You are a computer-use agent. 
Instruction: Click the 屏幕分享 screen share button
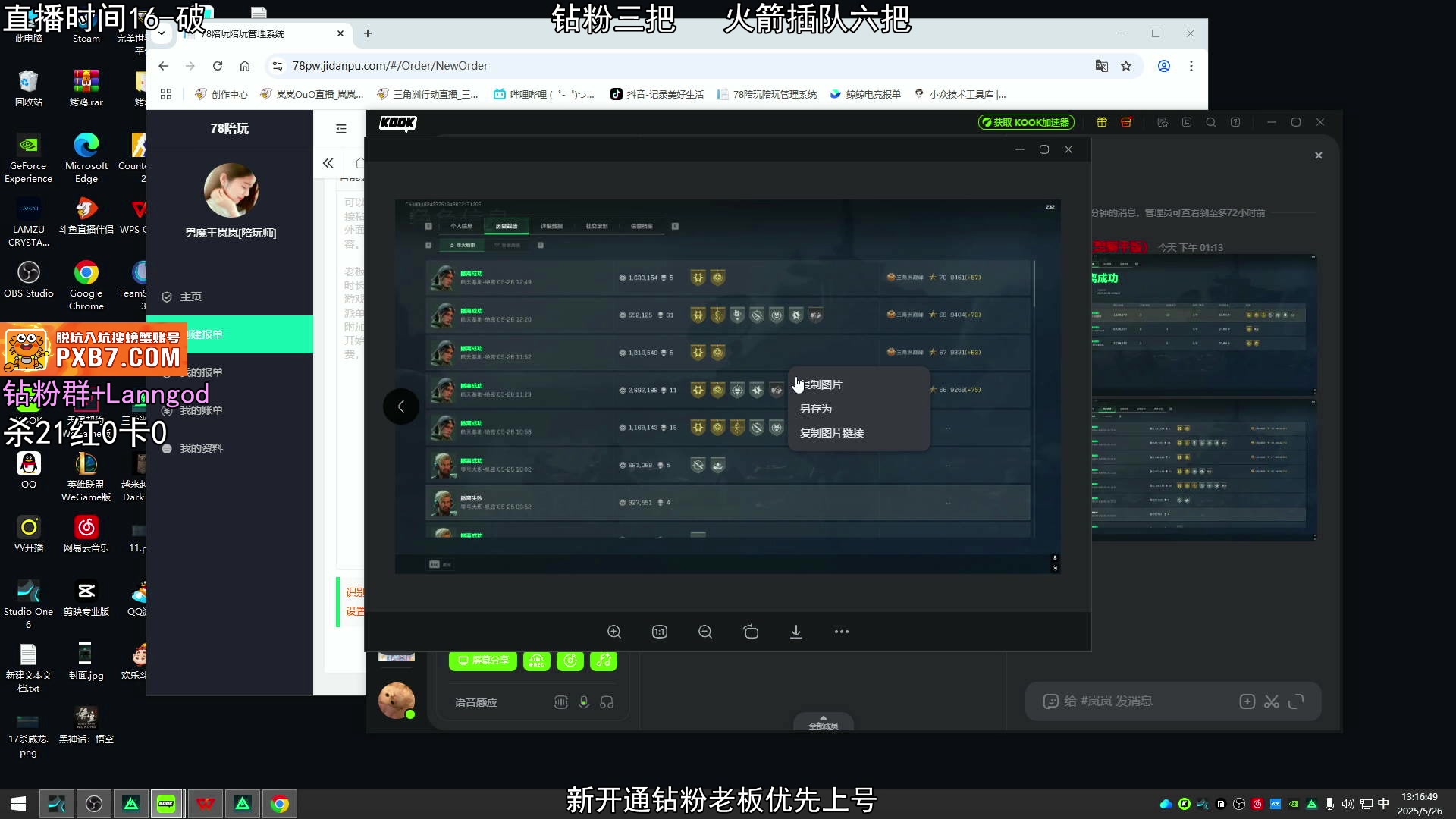click(483, 661)
